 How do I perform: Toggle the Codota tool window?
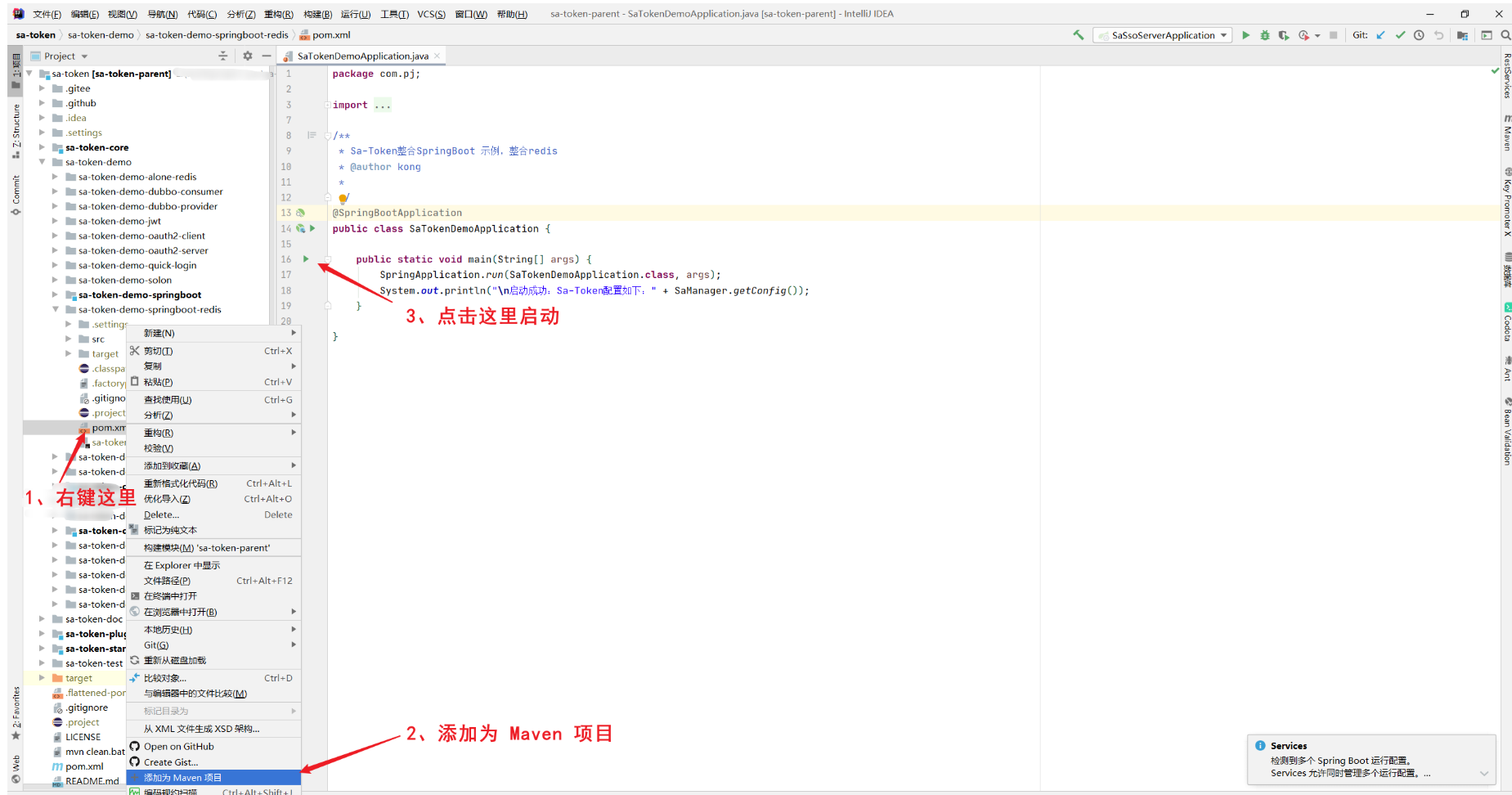coord(1506,322)
